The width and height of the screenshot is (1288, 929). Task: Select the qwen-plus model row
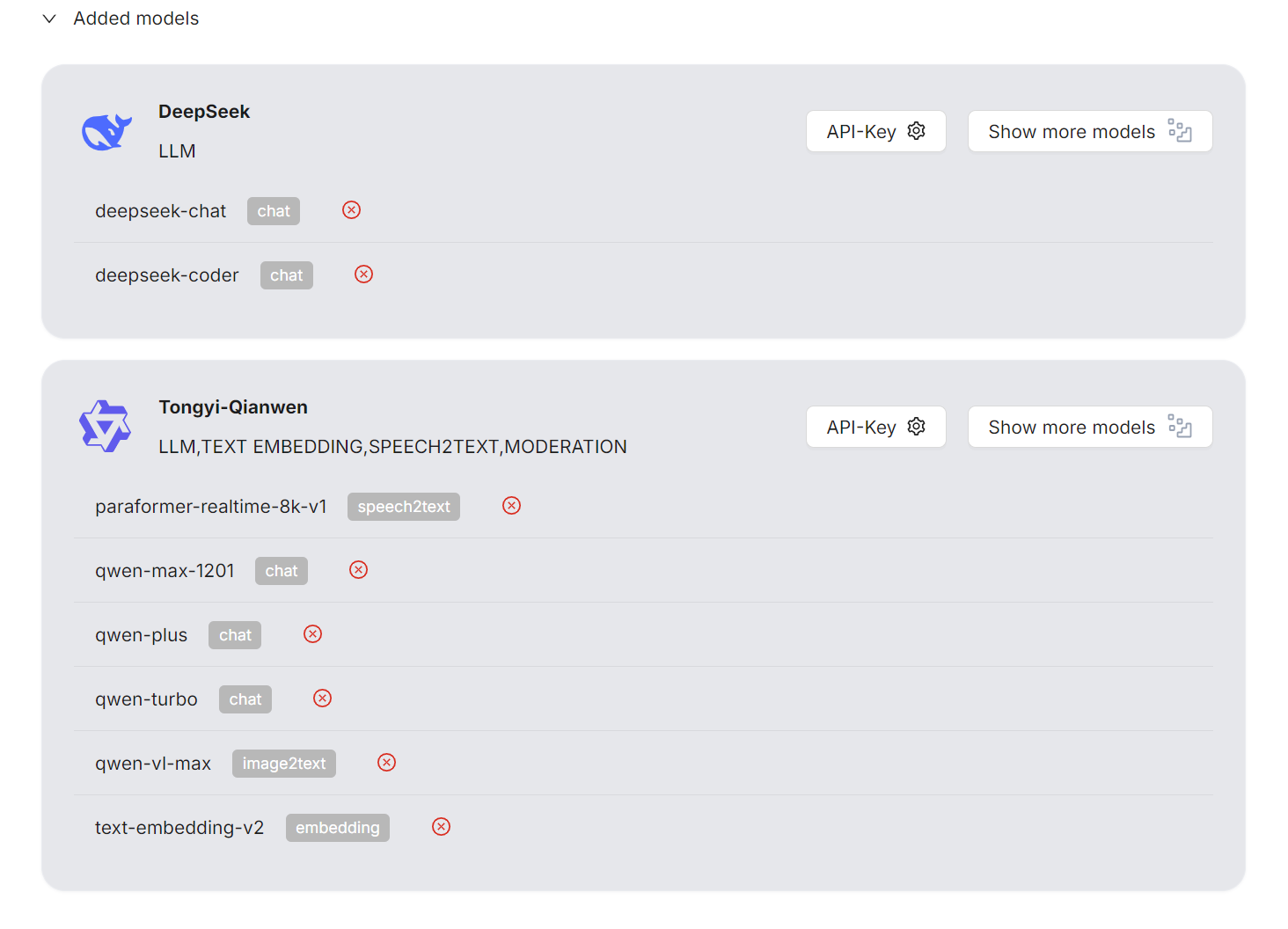tap(644, 634)
